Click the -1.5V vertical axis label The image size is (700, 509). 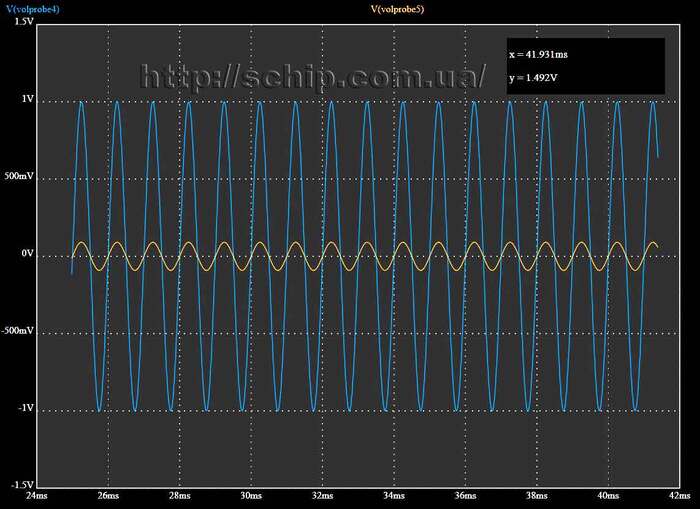pyautogui.click(x=22, y=485)
